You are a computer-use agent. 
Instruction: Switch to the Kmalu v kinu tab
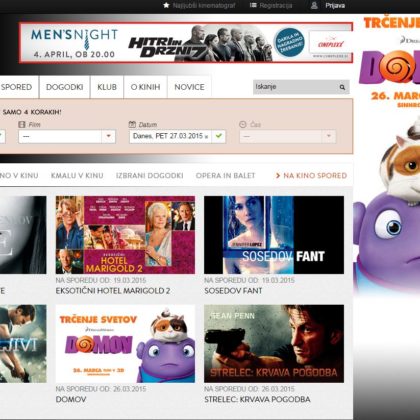[x=77, y=175]
